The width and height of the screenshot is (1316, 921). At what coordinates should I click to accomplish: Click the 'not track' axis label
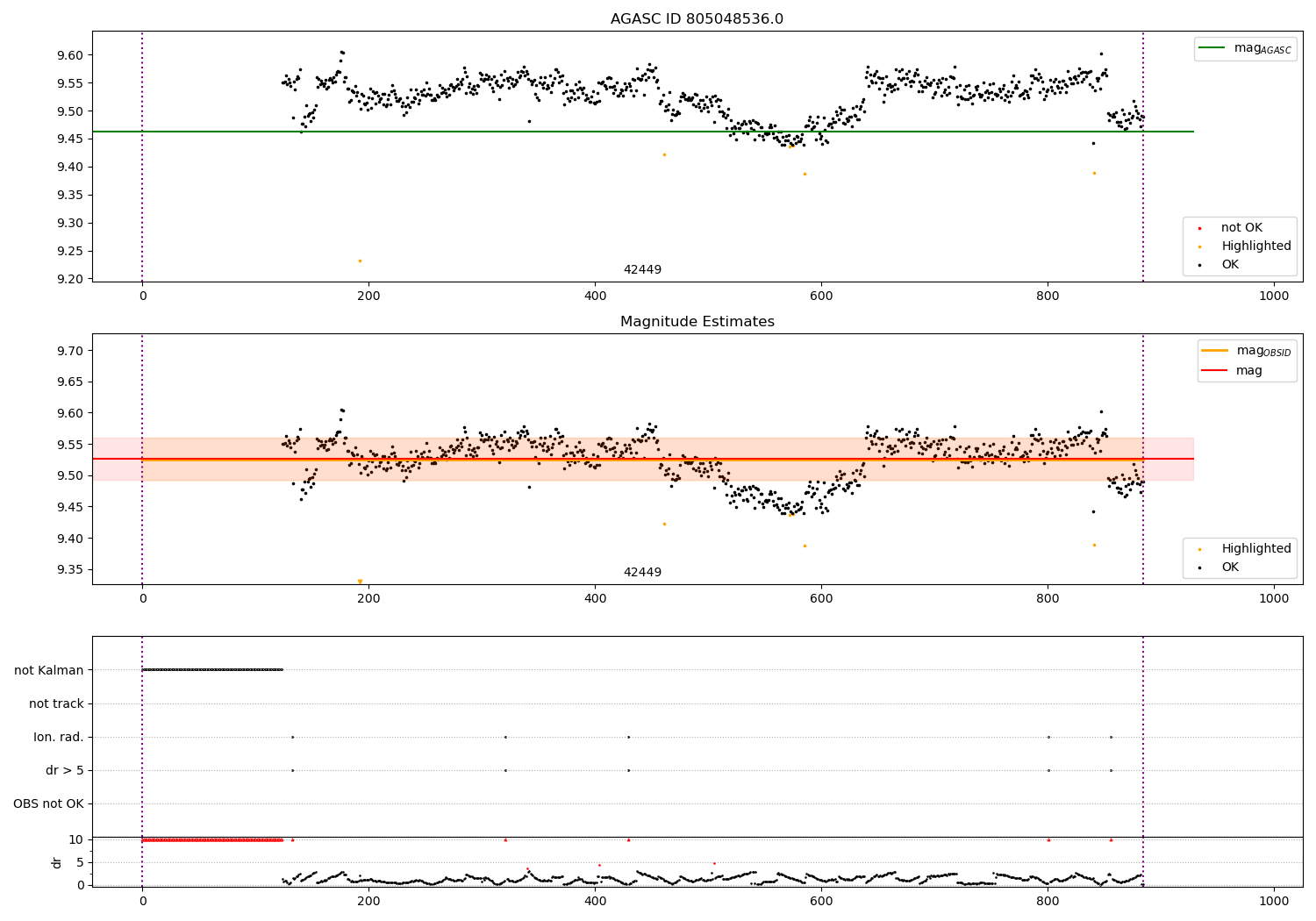[56, 703]
